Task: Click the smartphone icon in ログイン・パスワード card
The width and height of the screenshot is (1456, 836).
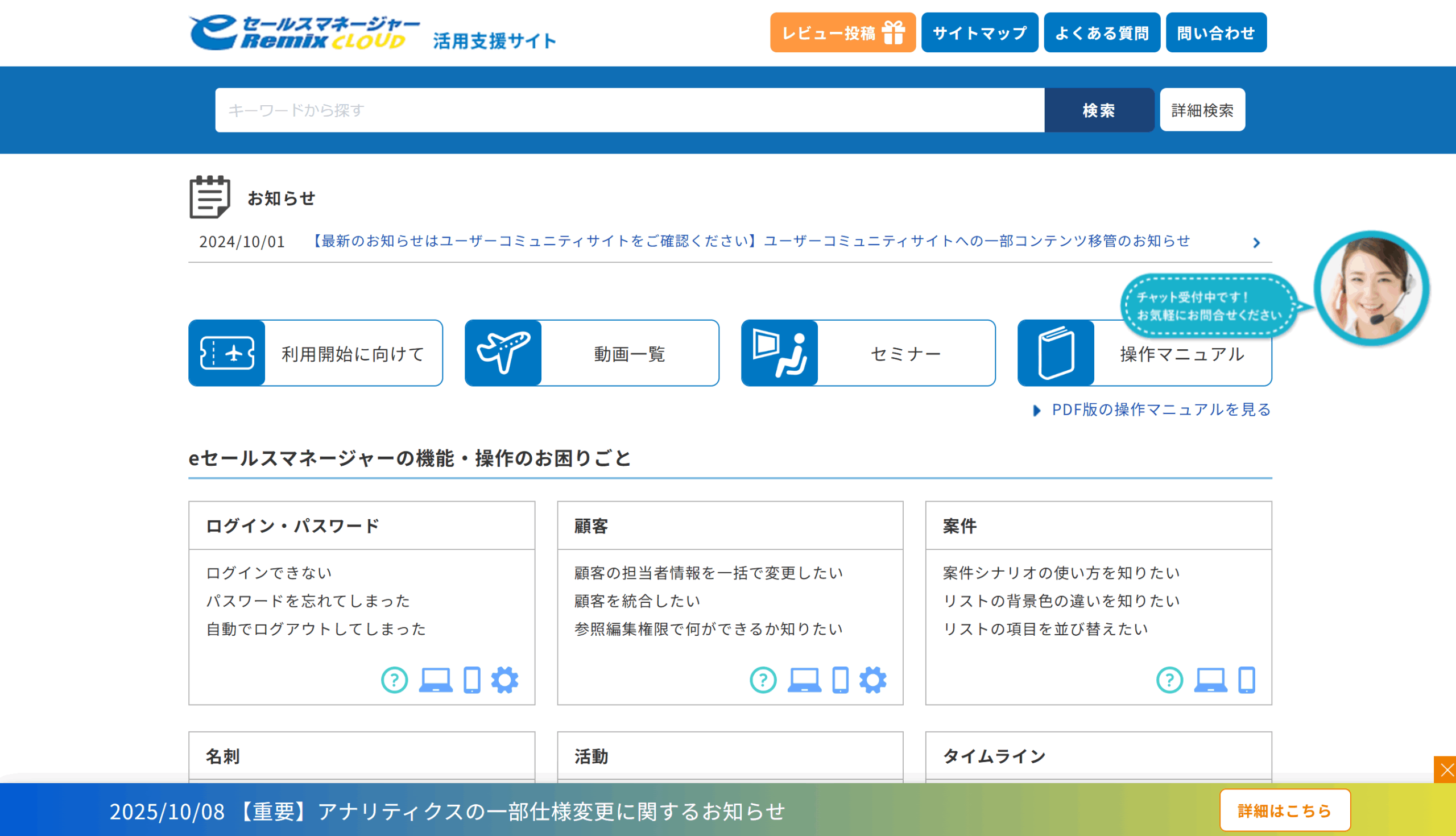Action: coord(472,680)
